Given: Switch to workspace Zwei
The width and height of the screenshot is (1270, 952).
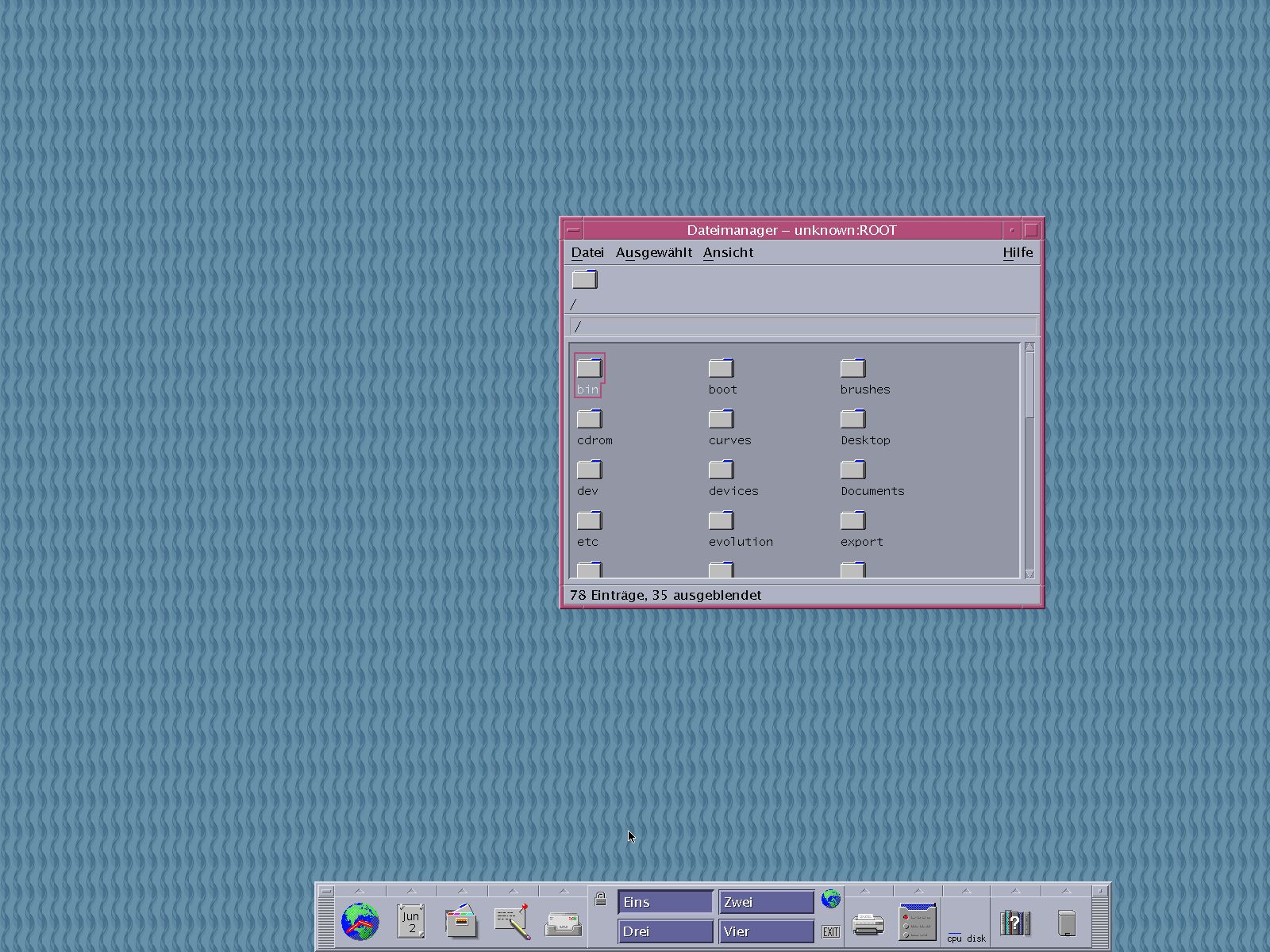Looking at the screenshot, I should pos(766,902).
